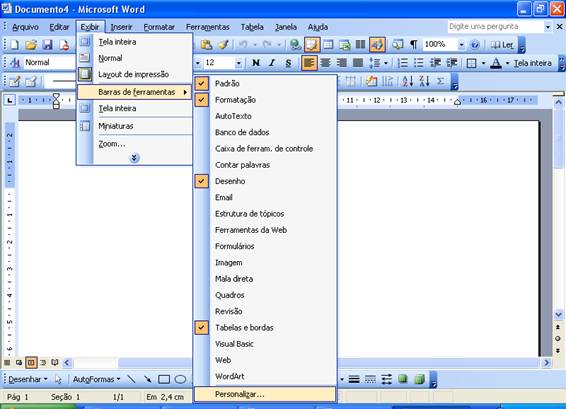Screen dimensions: 566x409
Task: Click the Paste clipboard icon
Action: tap(206, 45)
